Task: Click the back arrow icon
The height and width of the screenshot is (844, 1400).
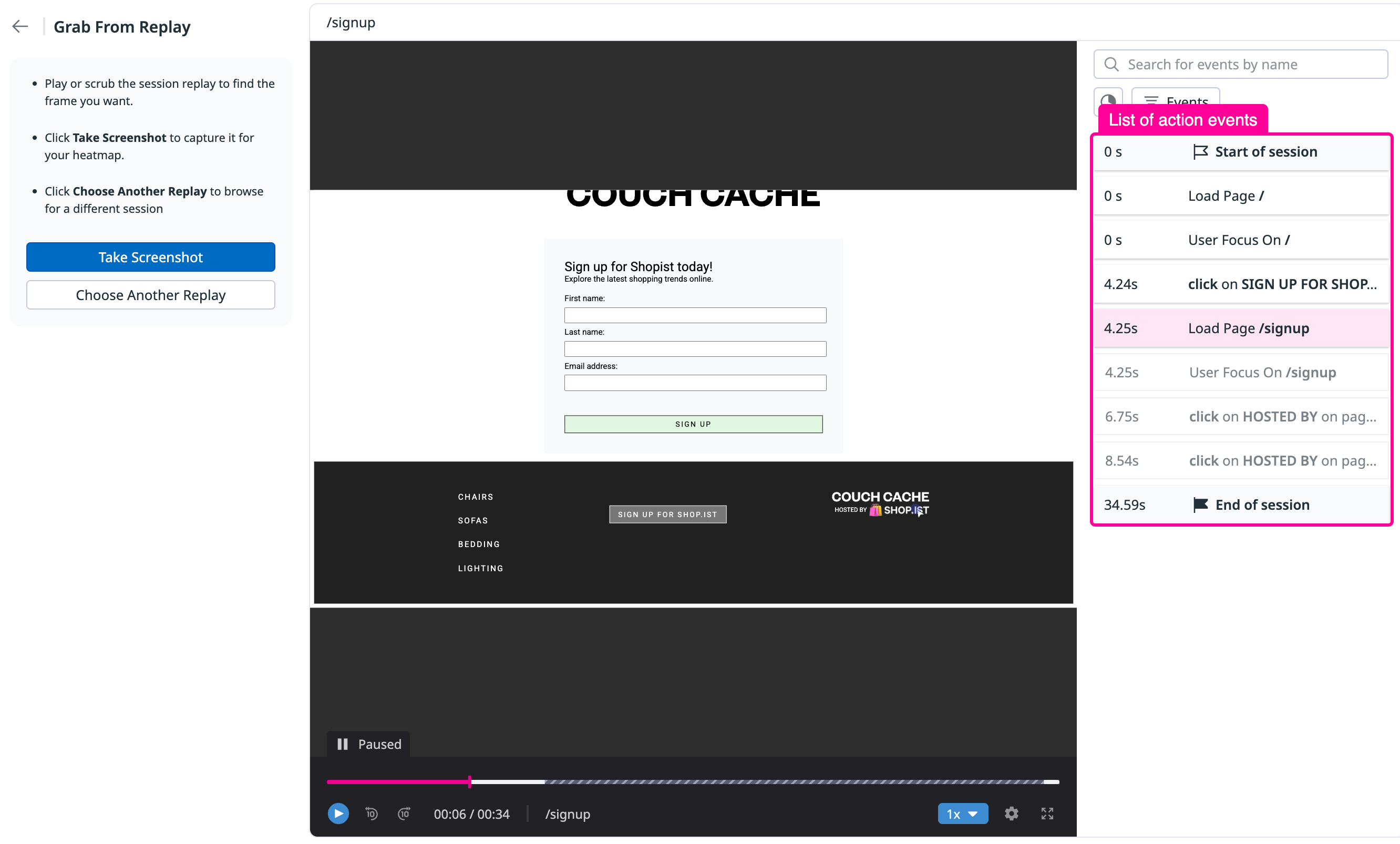Action: pyautogui.click(x=20, y=26)
